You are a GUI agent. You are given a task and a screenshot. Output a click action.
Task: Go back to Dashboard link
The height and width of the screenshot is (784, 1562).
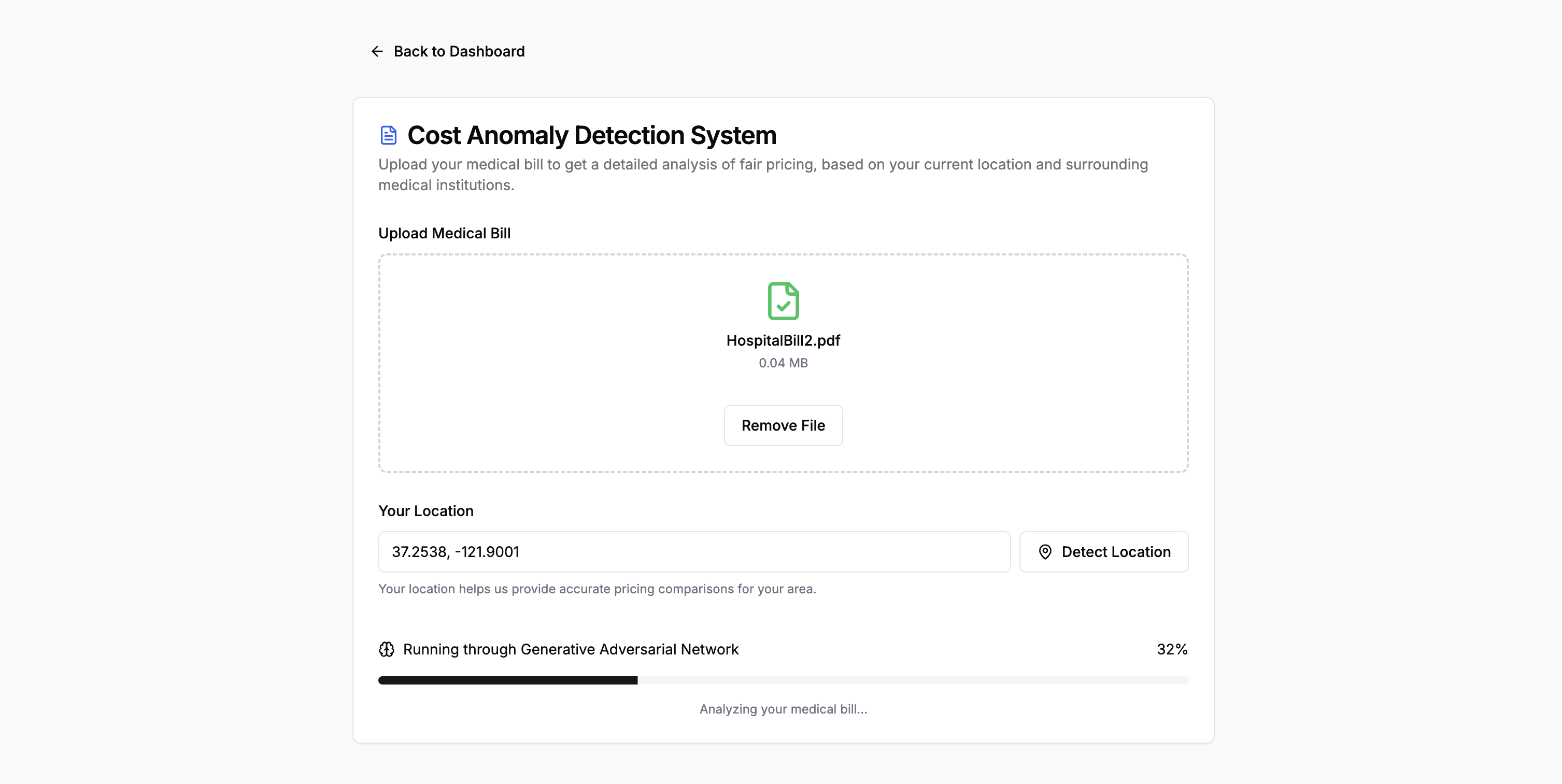tap(459, 51)
